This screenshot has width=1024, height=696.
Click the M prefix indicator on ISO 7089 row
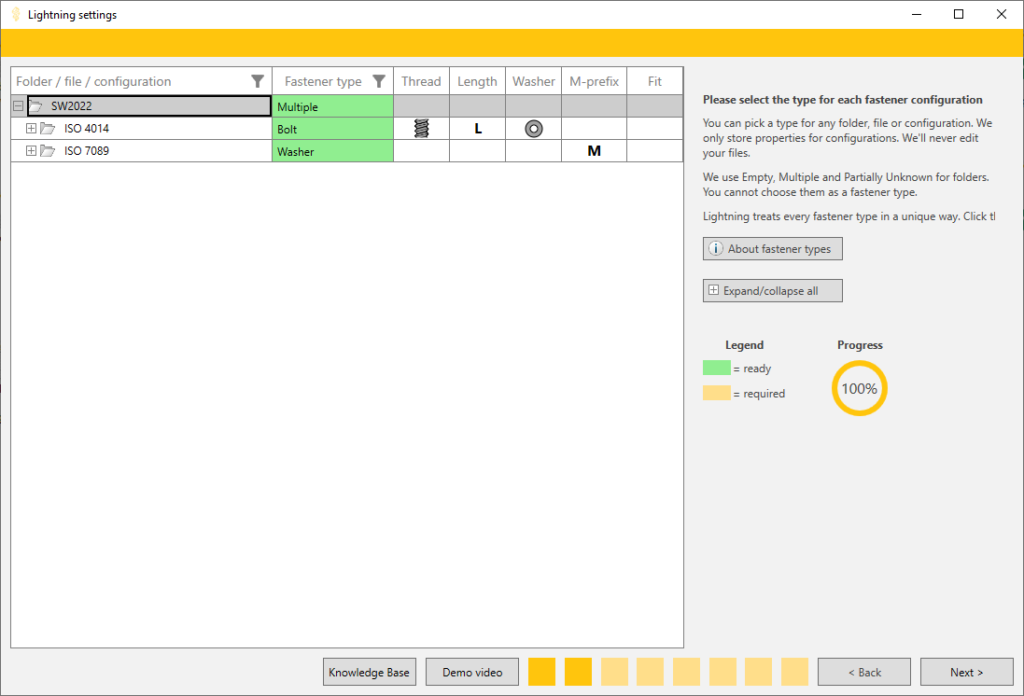coord(594,150)
